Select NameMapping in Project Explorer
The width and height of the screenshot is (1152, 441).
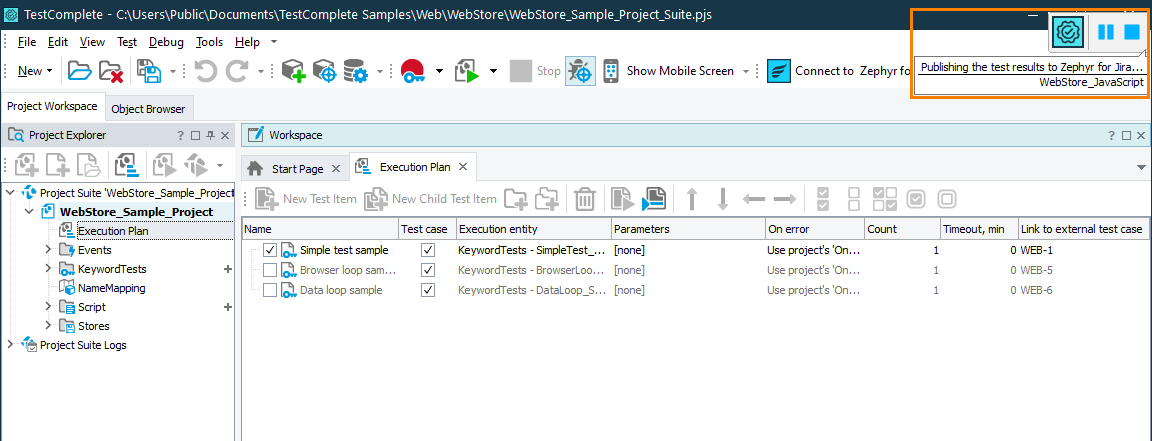coord(111,288)
